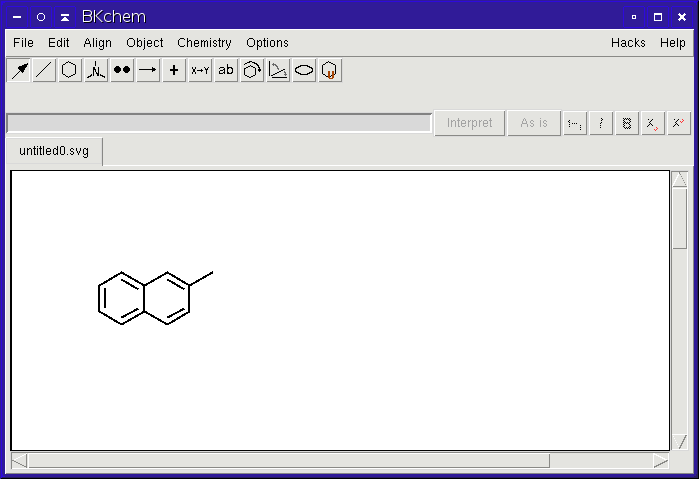Toggle the superscript formatting button
Viewport: 699px width, 479px height.
coord(678,123)
